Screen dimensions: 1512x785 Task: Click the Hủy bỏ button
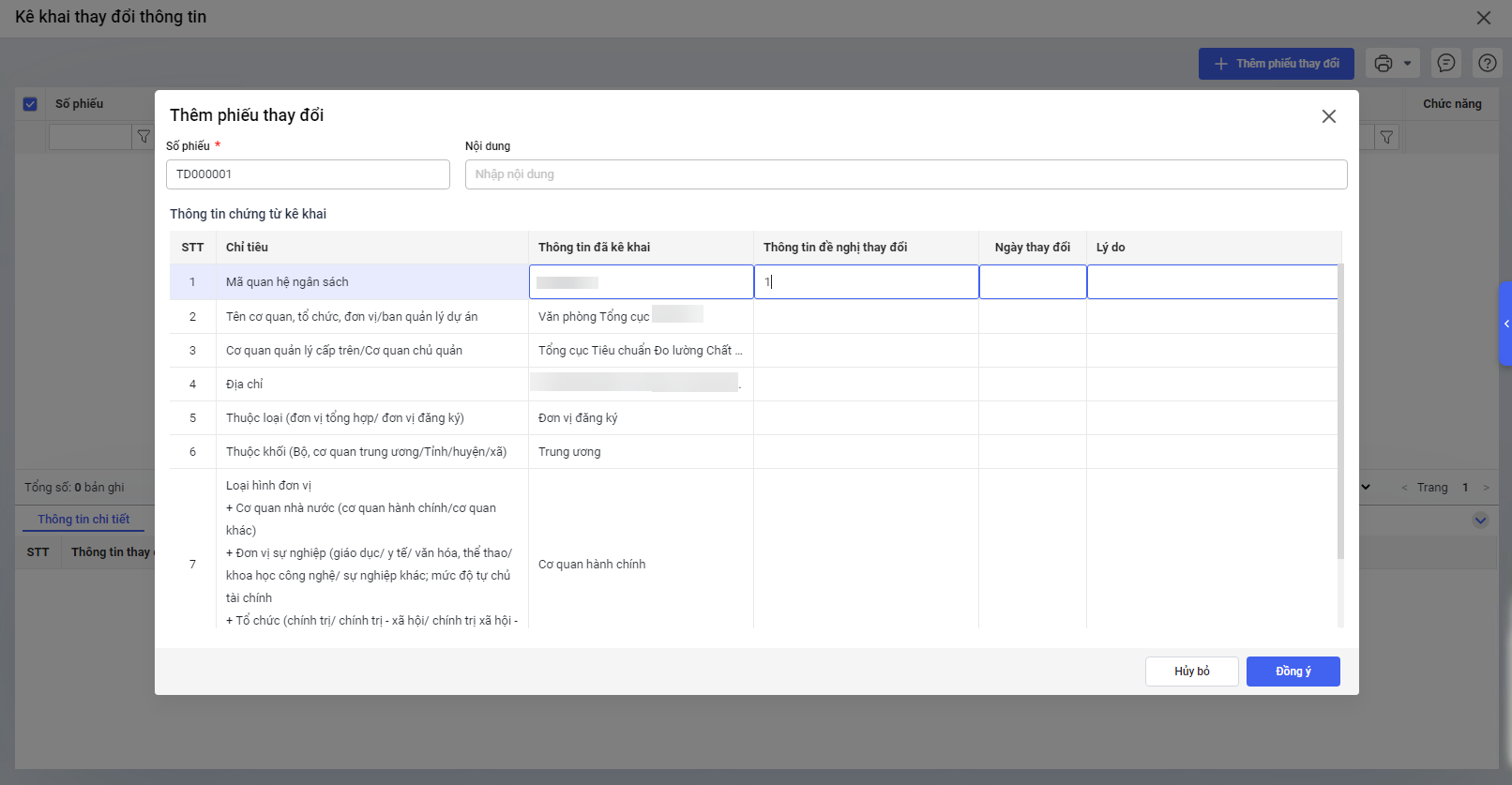tap(1191, 672)
